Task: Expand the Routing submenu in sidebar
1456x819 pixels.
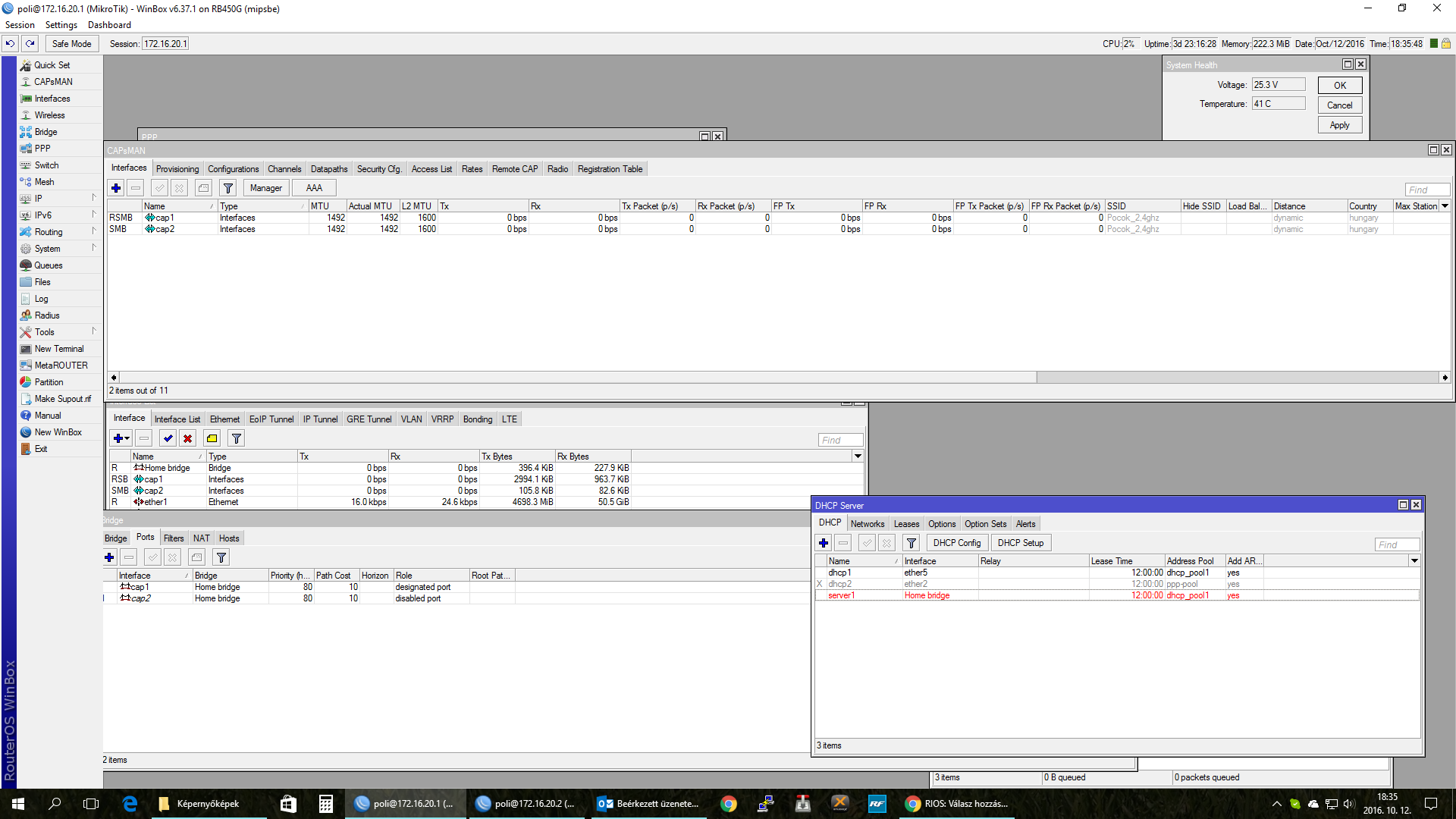Action: (x=94, y=231)
